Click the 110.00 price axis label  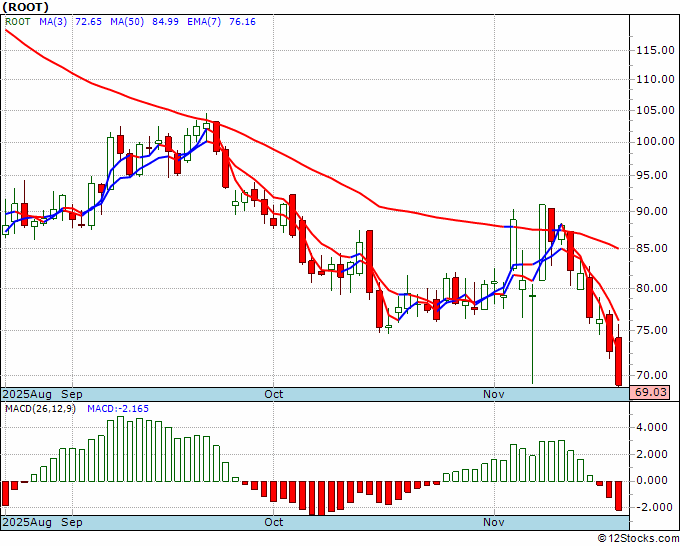pos(655,79)
